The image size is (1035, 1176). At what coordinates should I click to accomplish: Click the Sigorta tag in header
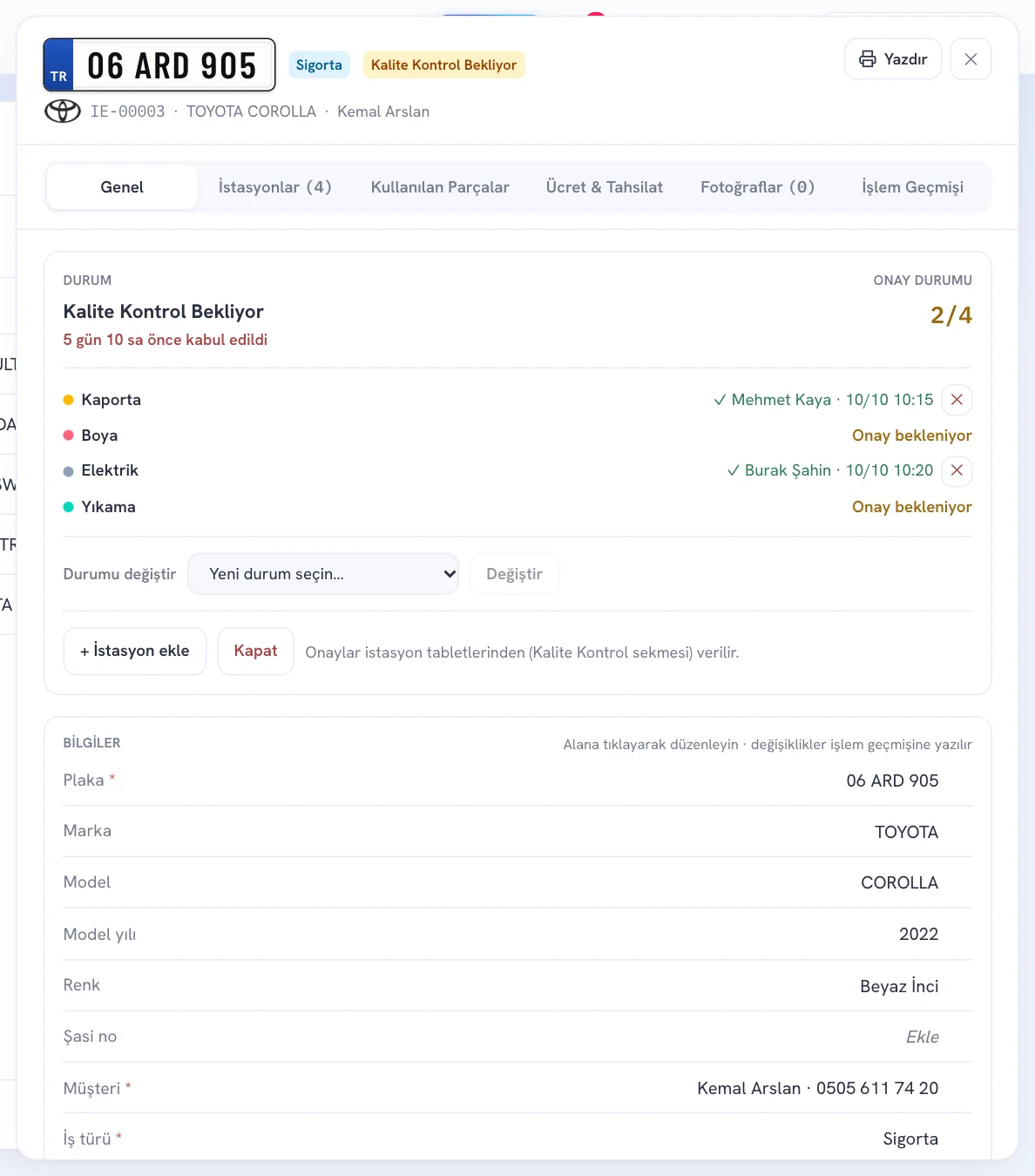(319, 65)
